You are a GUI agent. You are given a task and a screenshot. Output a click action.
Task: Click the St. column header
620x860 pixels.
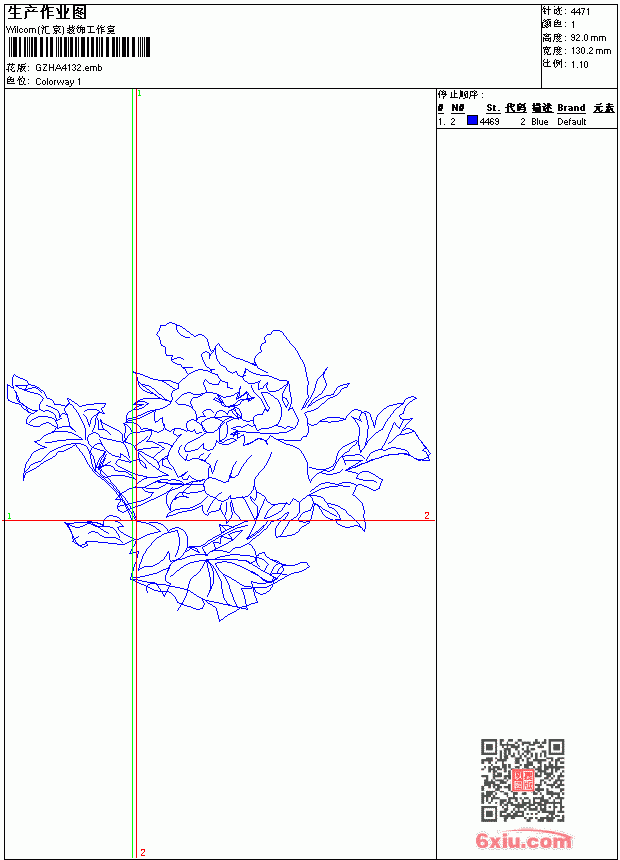click(x=493, y=108)
